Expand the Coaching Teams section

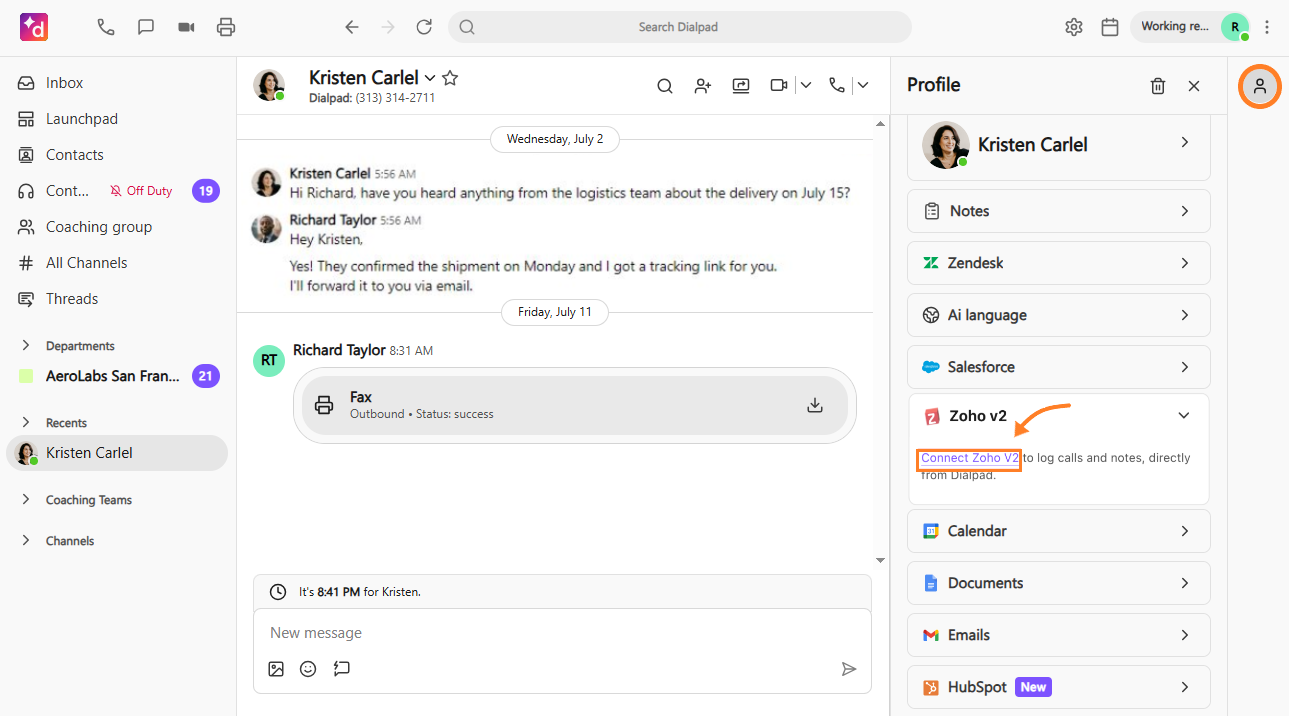coord(26,499)
